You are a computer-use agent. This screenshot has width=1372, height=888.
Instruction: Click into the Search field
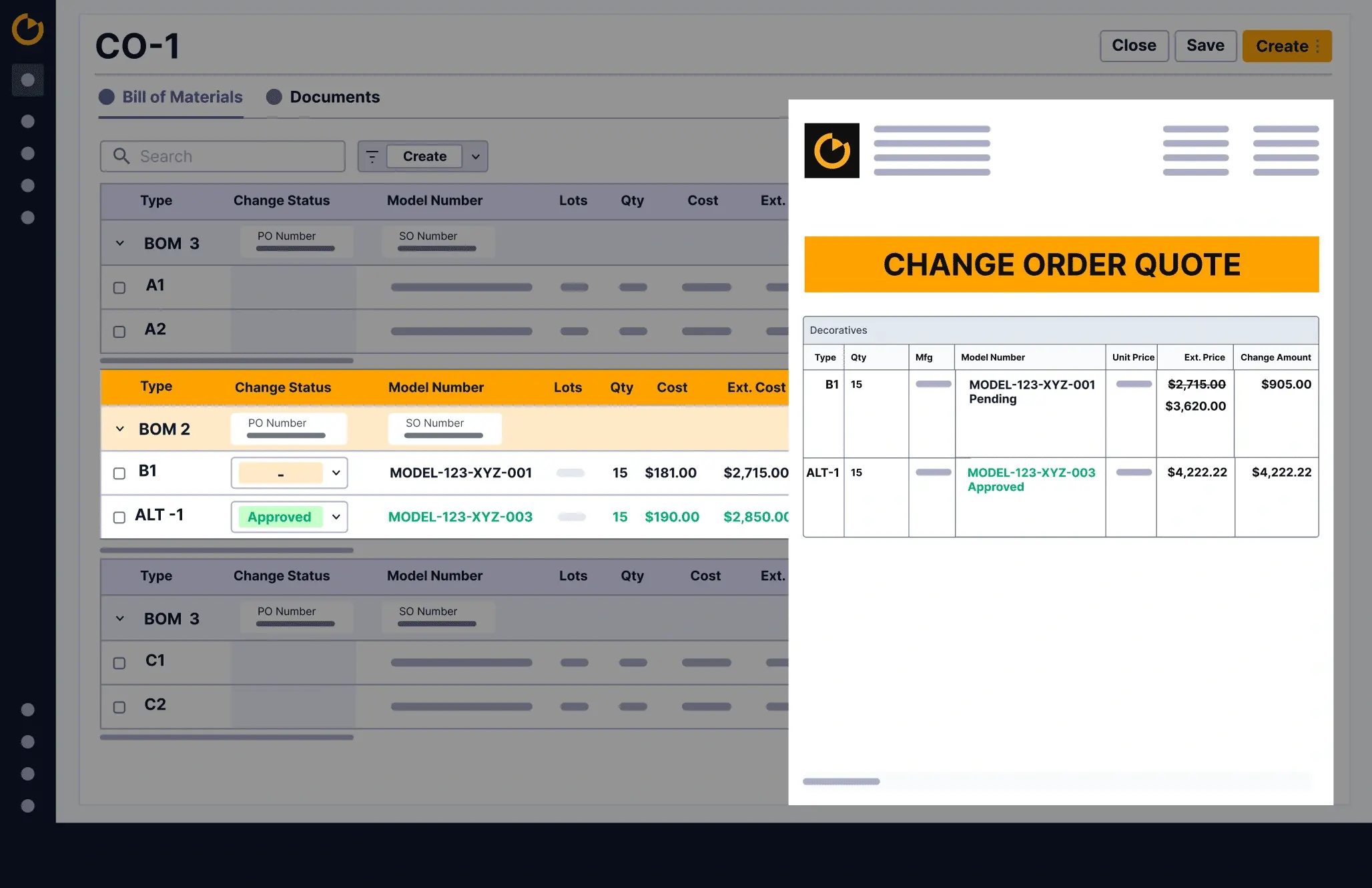point(223,156)
